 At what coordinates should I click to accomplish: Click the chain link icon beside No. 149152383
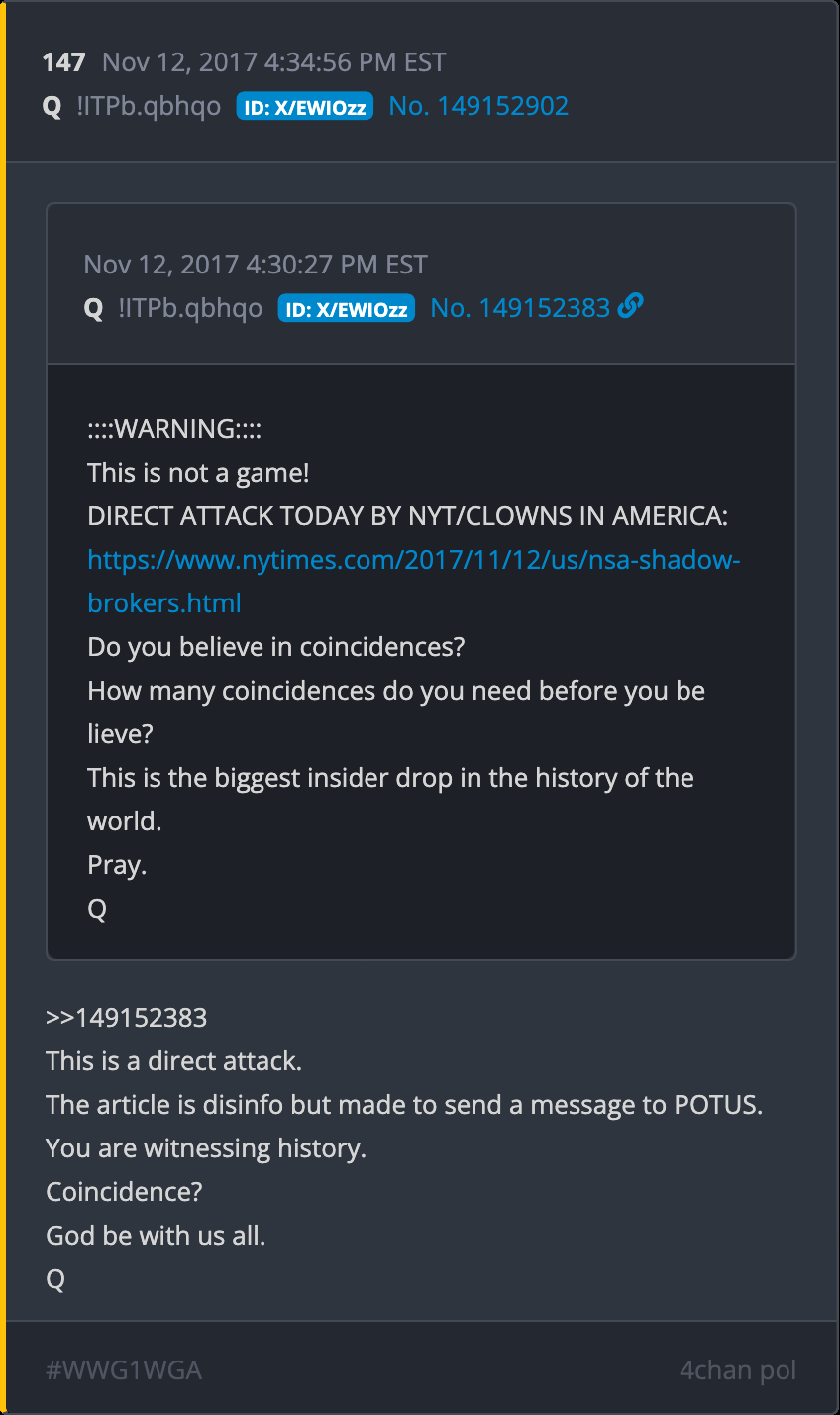pos(630,307)
